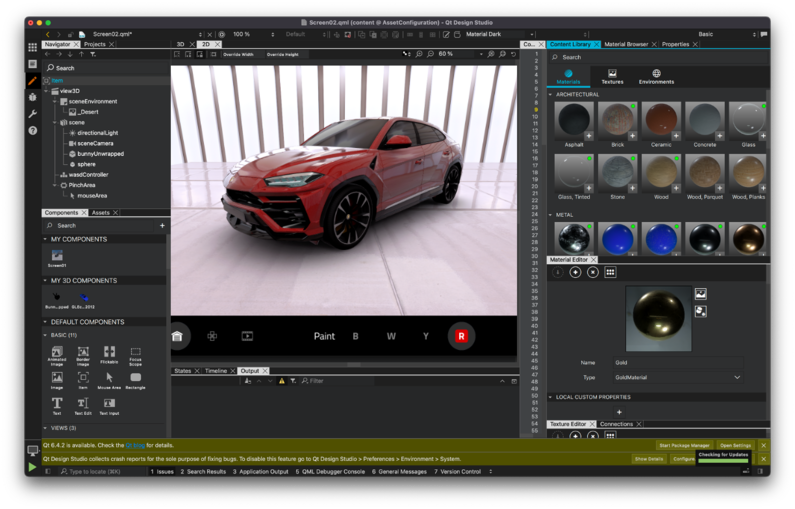Click the delete material X circle icon
795x509 pixels.
[593, 273]
